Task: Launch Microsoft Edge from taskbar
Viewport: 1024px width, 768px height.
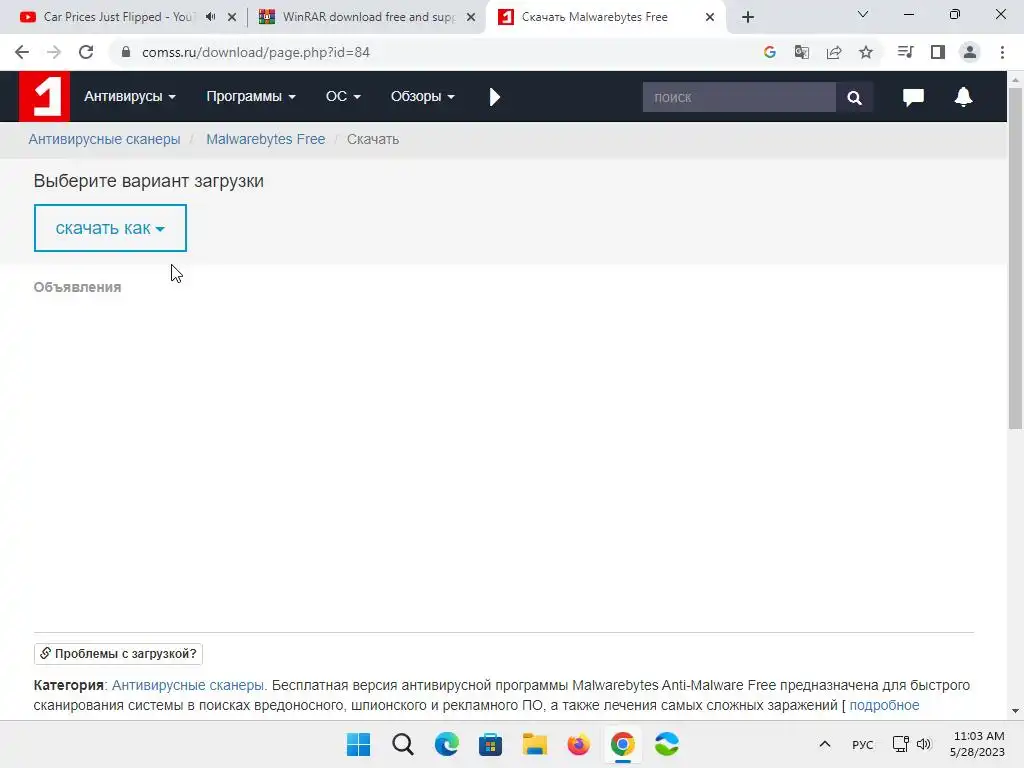Action: pyautogui.click(x=447, y=744)
